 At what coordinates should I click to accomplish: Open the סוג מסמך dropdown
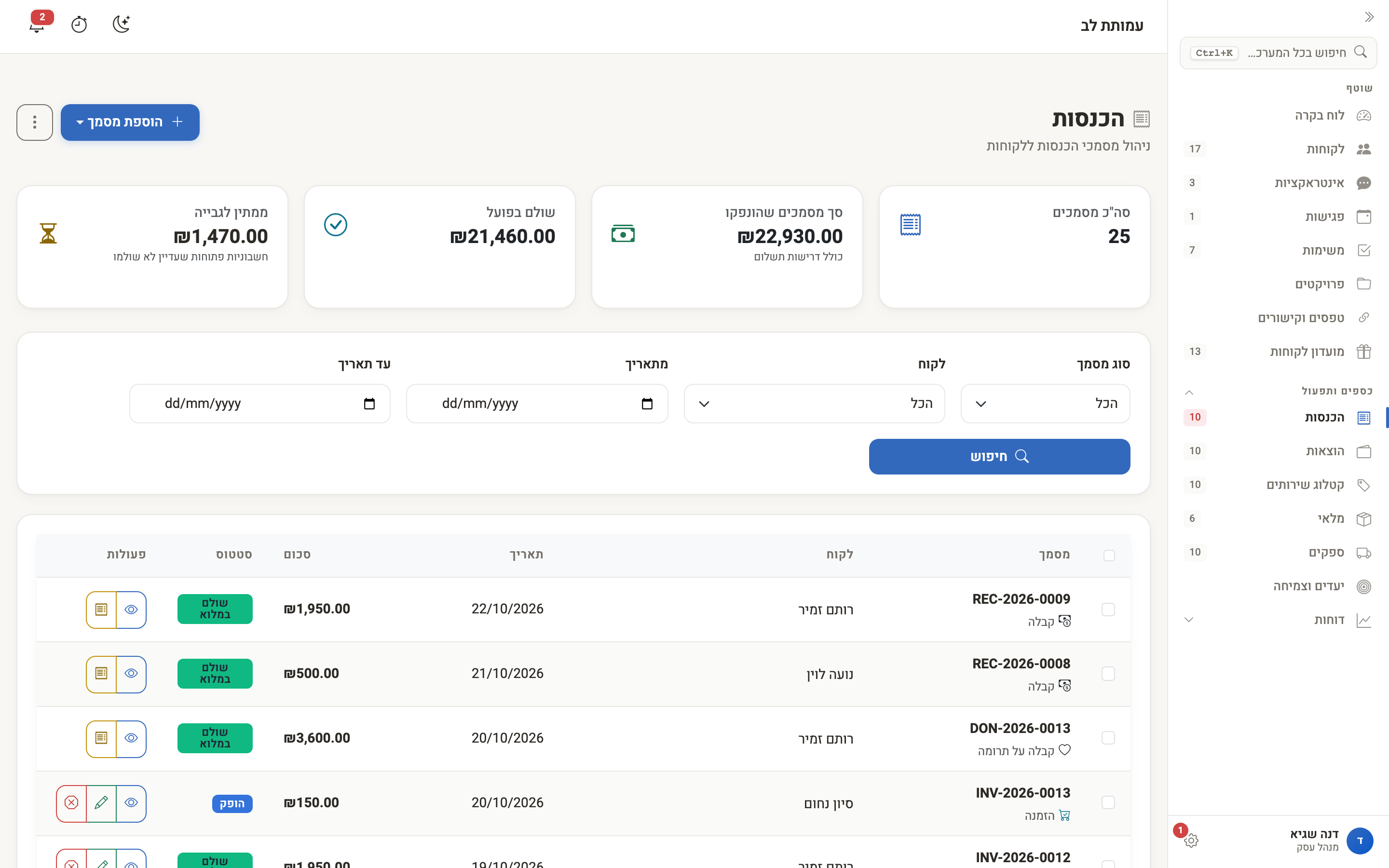[x=1045, y=404]
